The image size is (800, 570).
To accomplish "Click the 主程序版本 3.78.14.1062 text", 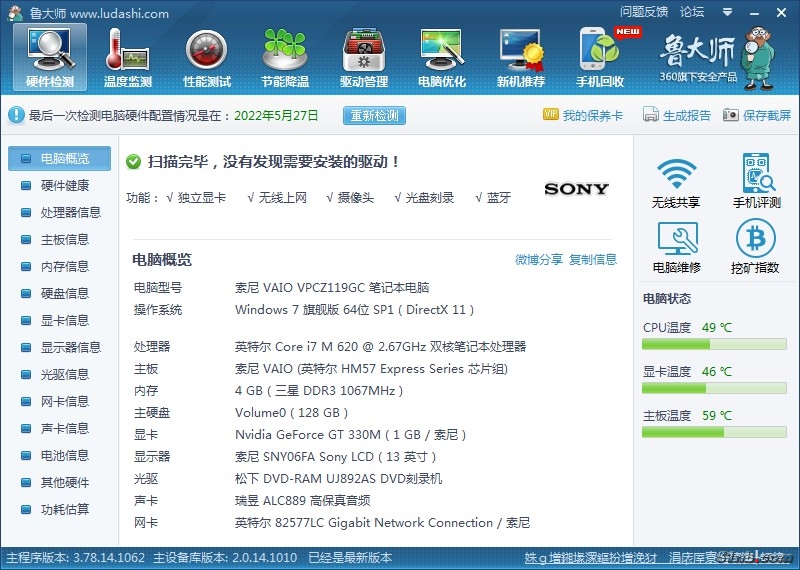I will click(76, 558).
